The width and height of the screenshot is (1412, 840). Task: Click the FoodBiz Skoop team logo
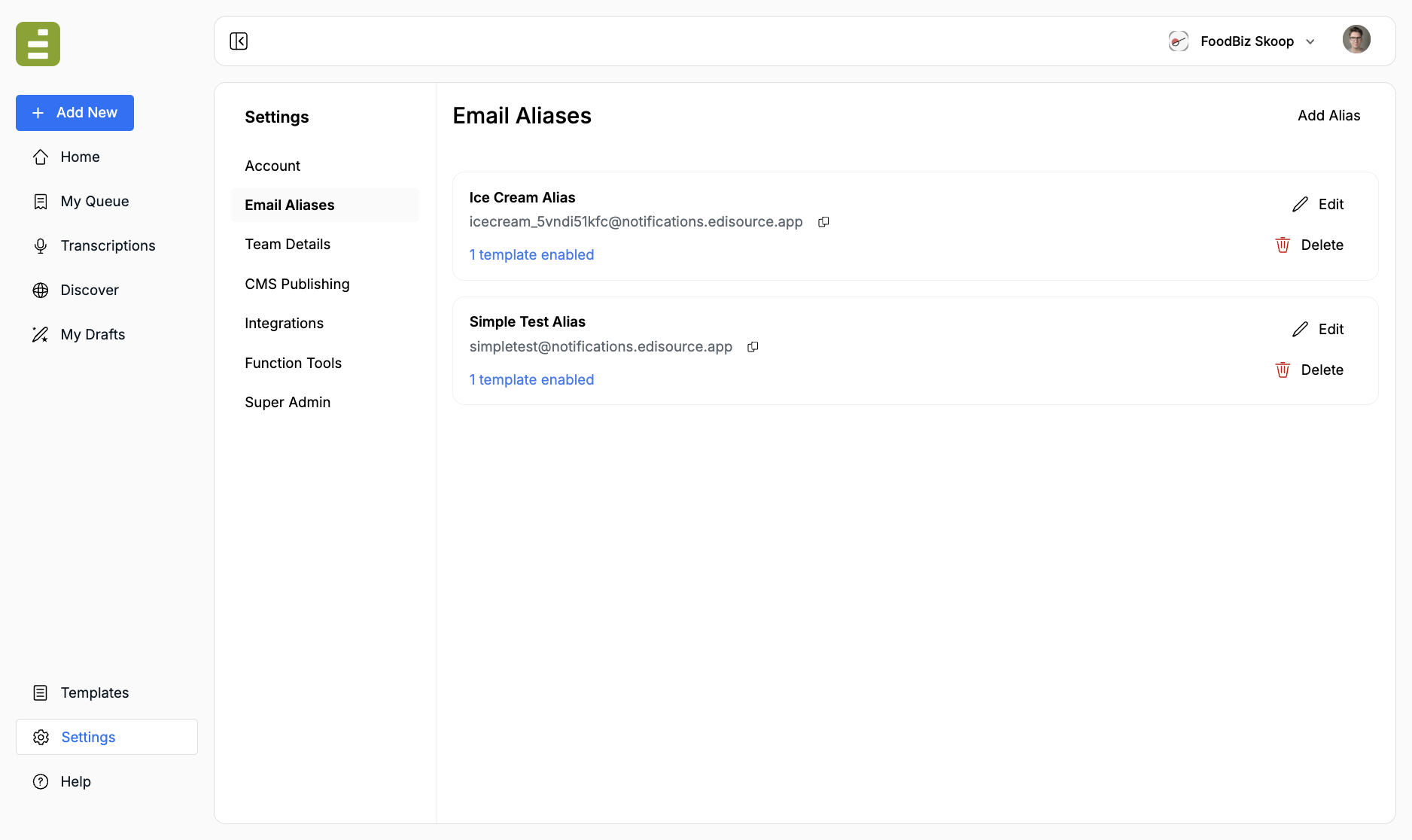point(1179,41)
